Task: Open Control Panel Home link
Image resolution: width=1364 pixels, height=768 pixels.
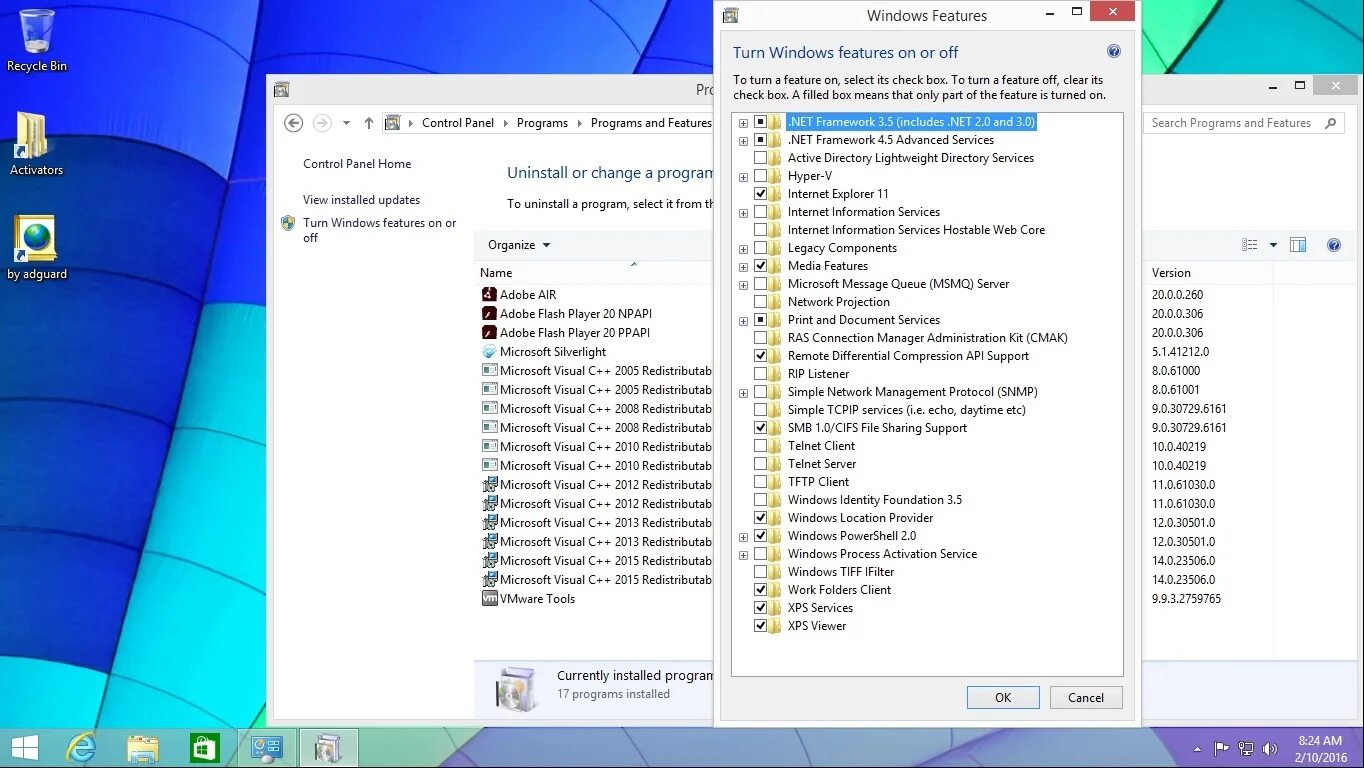Action: (357, 164)
